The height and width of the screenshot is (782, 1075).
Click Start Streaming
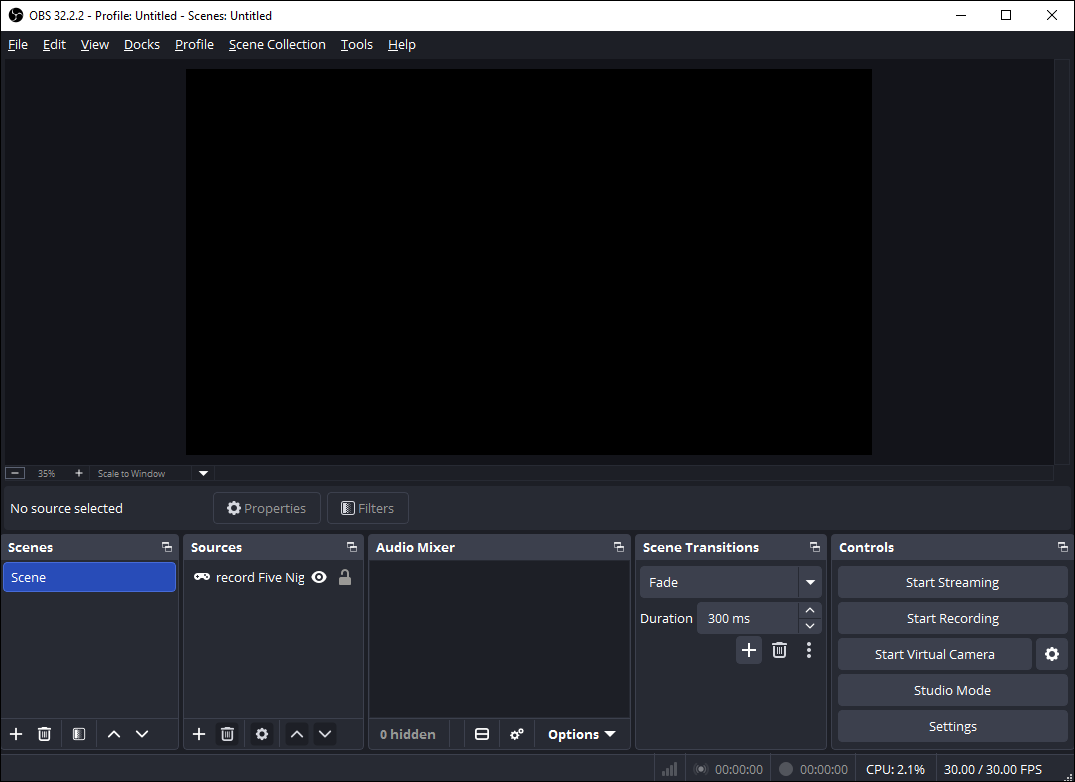[952, 582]
